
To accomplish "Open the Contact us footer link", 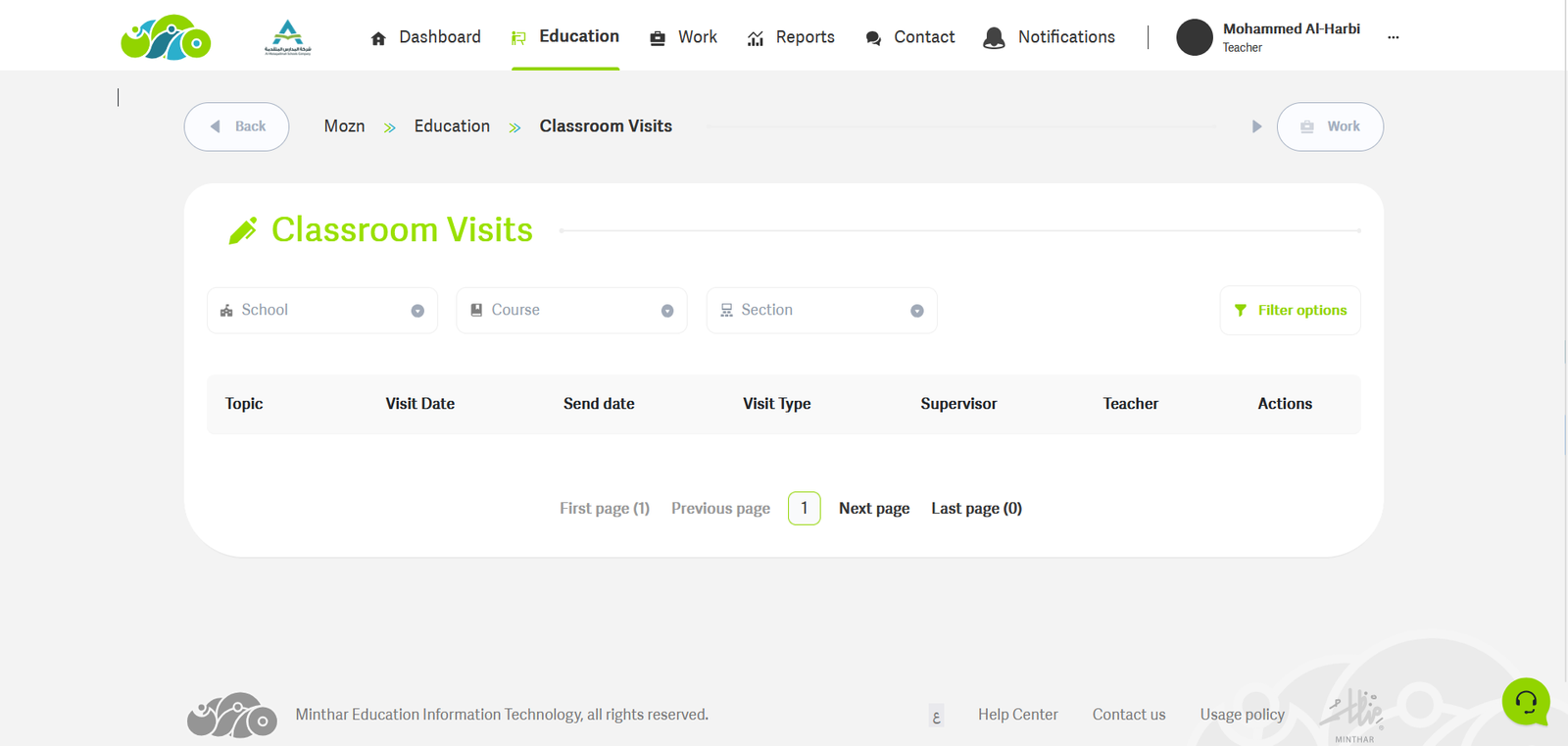I will [1129, 715].
